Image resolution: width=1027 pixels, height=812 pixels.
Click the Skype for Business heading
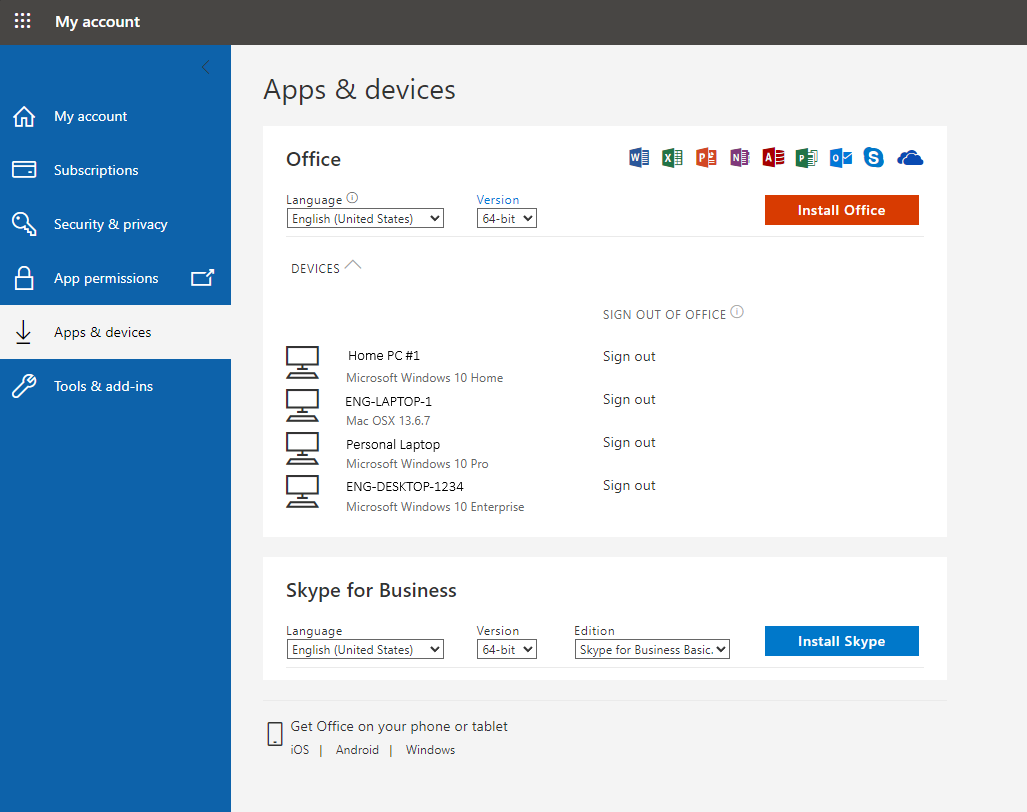tap(371, 590)
